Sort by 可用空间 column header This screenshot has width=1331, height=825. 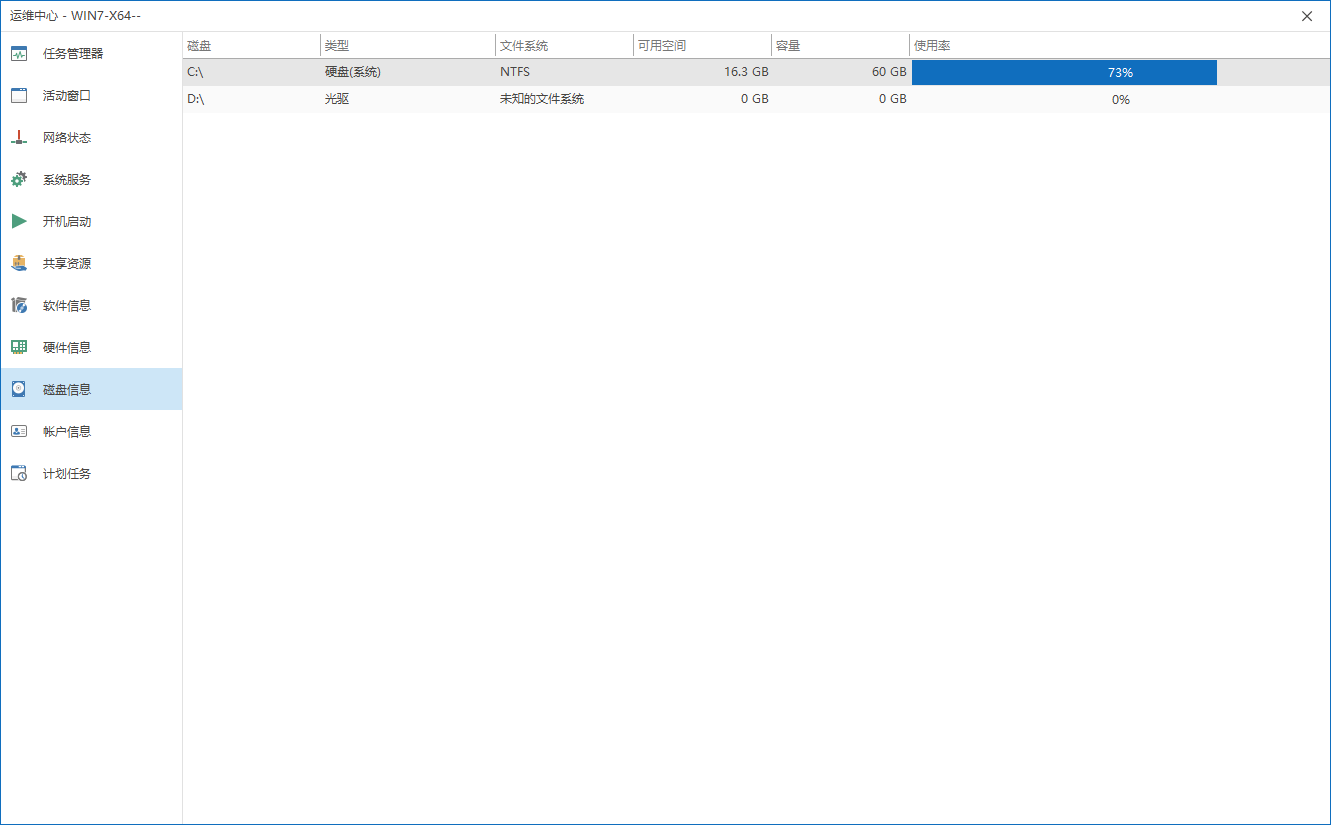point(702,46)
